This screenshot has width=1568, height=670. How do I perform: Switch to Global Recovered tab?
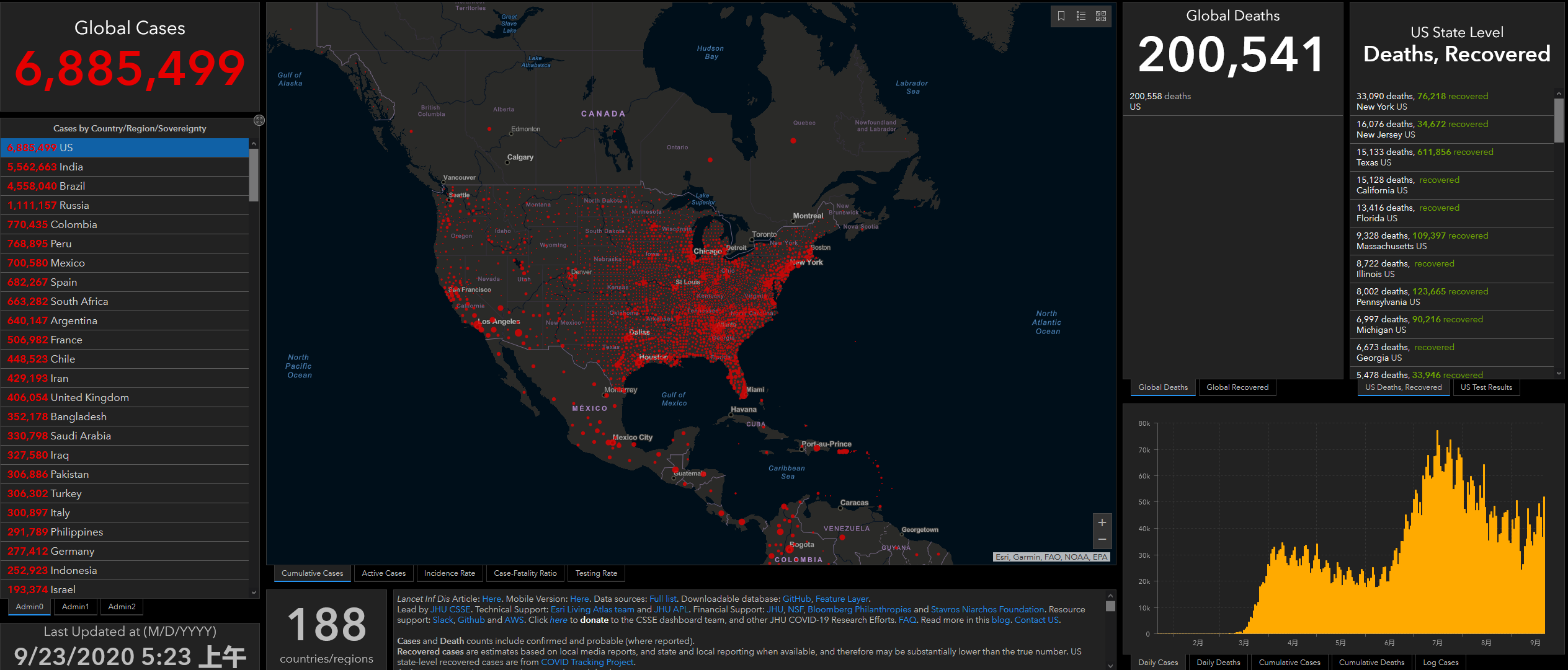[x=1237, y=387]
